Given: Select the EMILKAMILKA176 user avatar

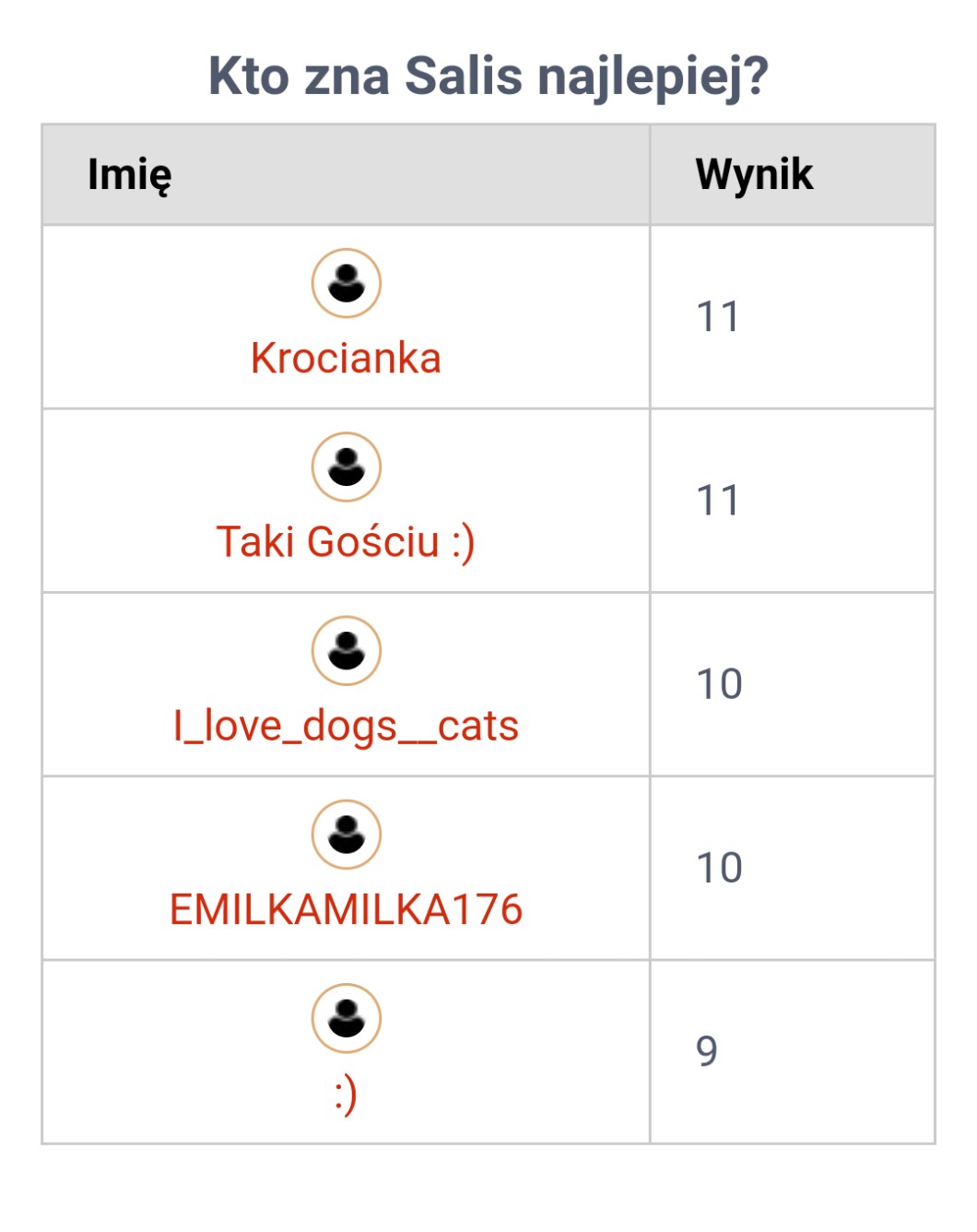Looking at the screenshot, I should pyautogui.click(x=347, y=835).
